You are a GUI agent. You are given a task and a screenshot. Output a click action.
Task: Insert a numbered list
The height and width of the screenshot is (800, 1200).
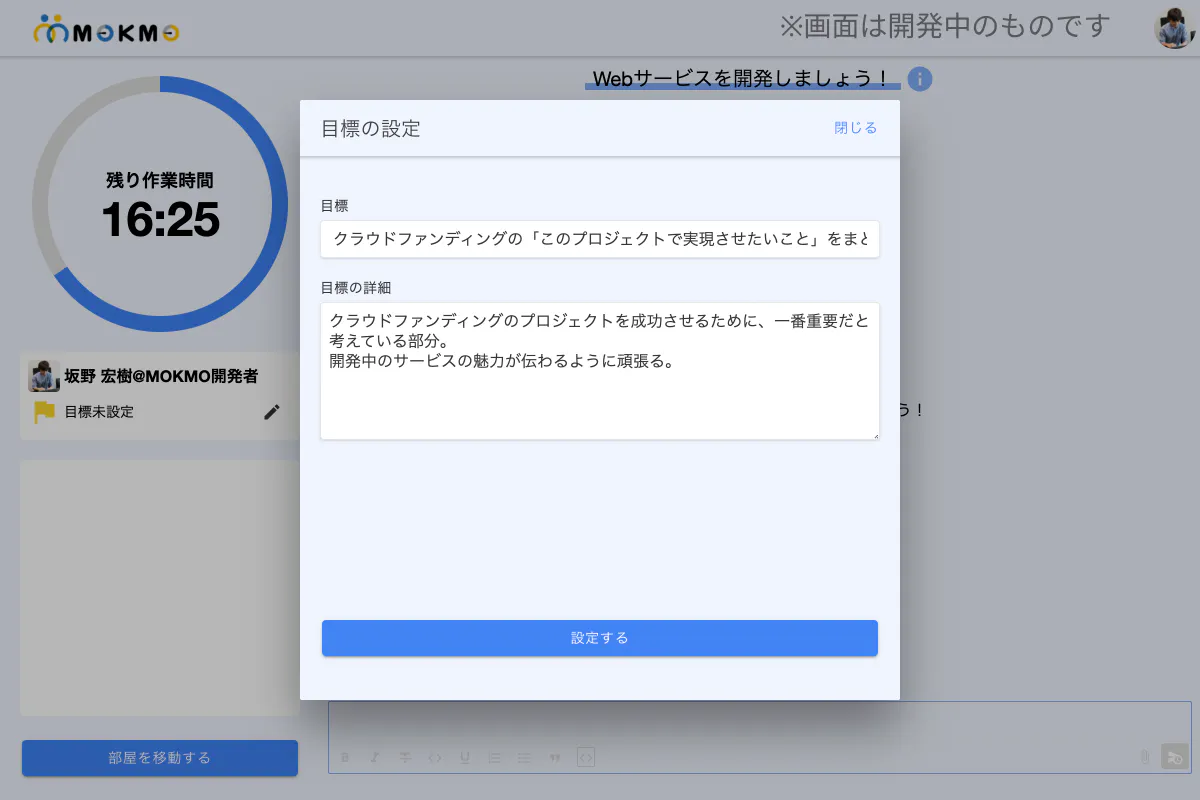(x=494, y=757)
